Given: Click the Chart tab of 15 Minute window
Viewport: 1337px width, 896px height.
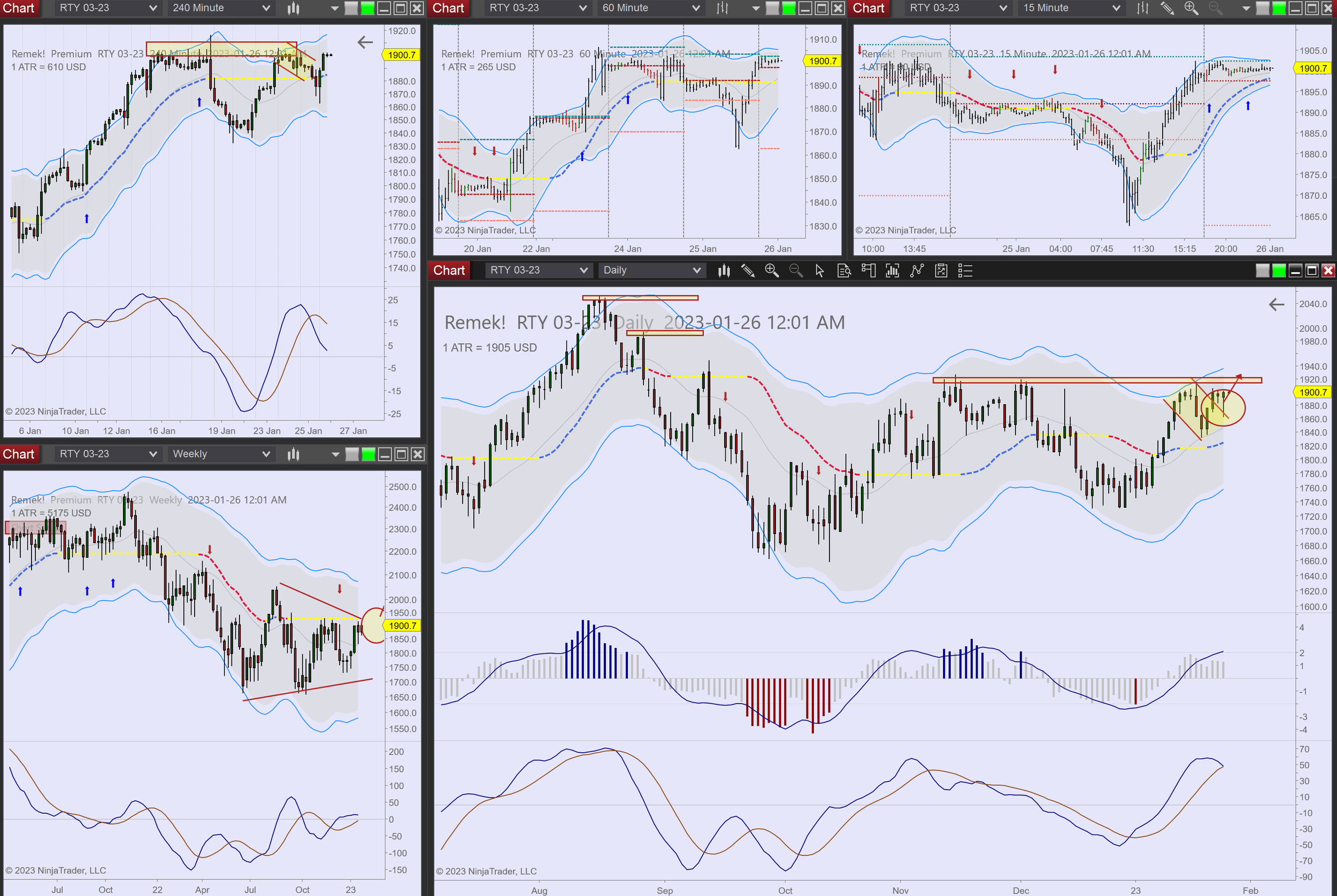Looking at the screenshot, I should pos(869,8).
